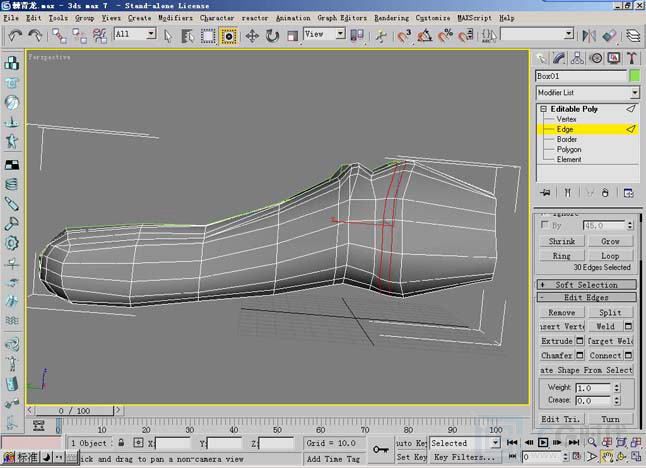The image size is (646, 468).
Task: Click the Play Animation button
Action: point(543,442)
